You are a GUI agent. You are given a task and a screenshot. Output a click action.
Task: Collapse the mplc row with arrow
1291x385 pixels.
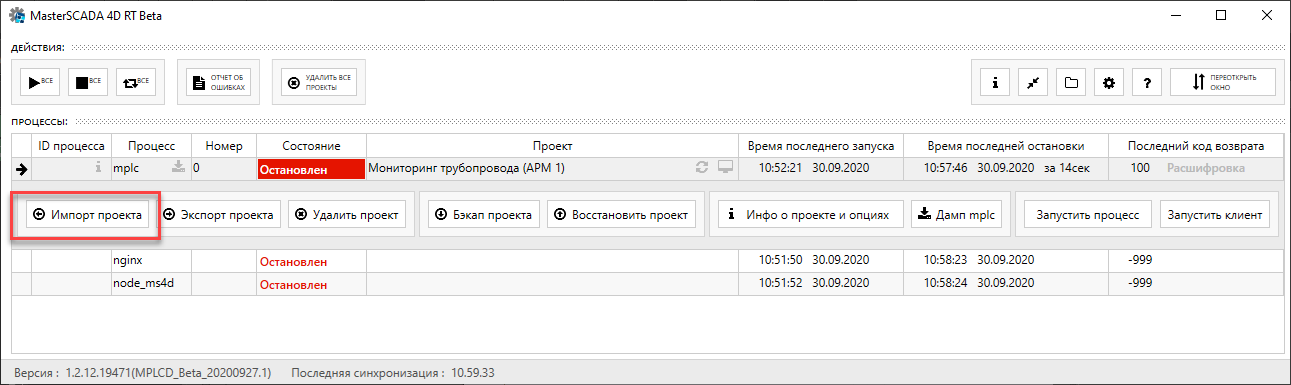click(x=22, y=169)
